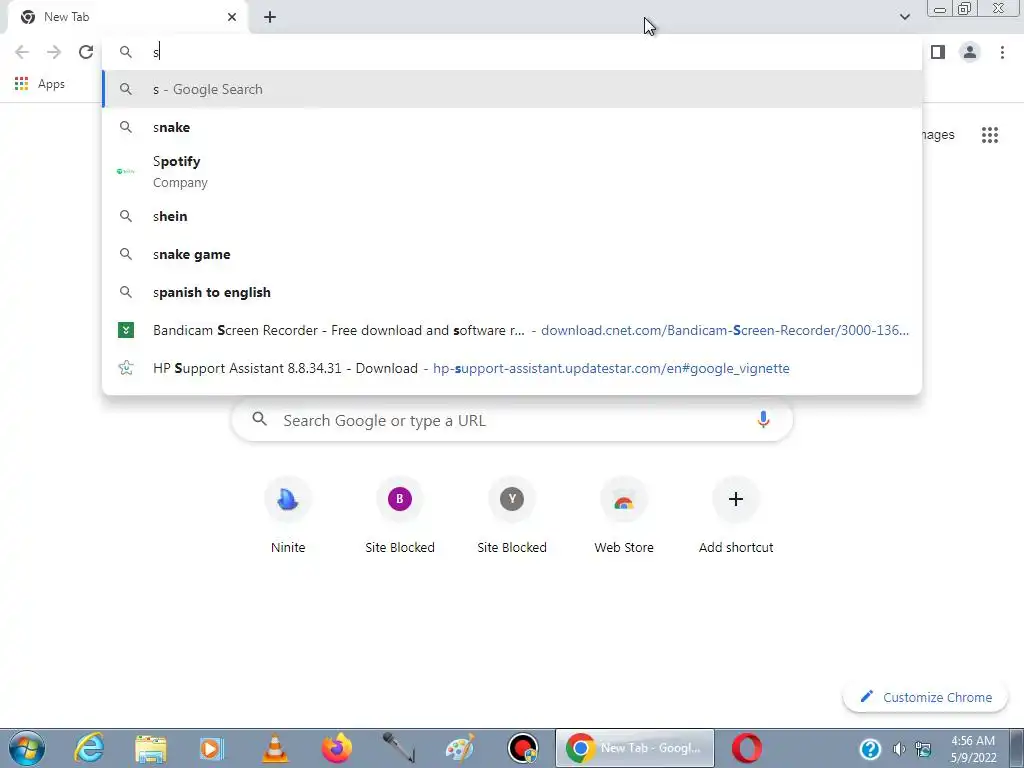Viewport: 1024px width, 768px height.
Task: Open the purple B Site Blocked shortcut
Action: pyautogui.click(x=400, y=516)
